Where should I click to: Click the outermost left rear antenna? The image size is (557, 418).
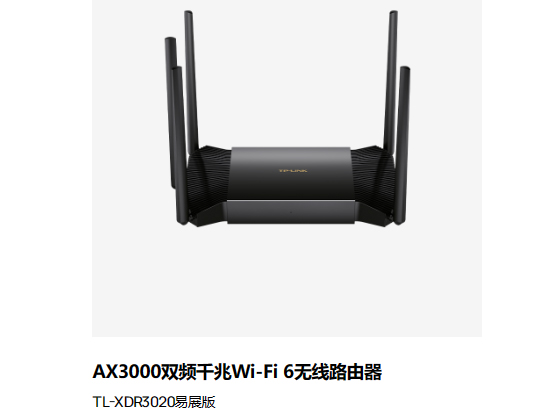coord(171,112)
